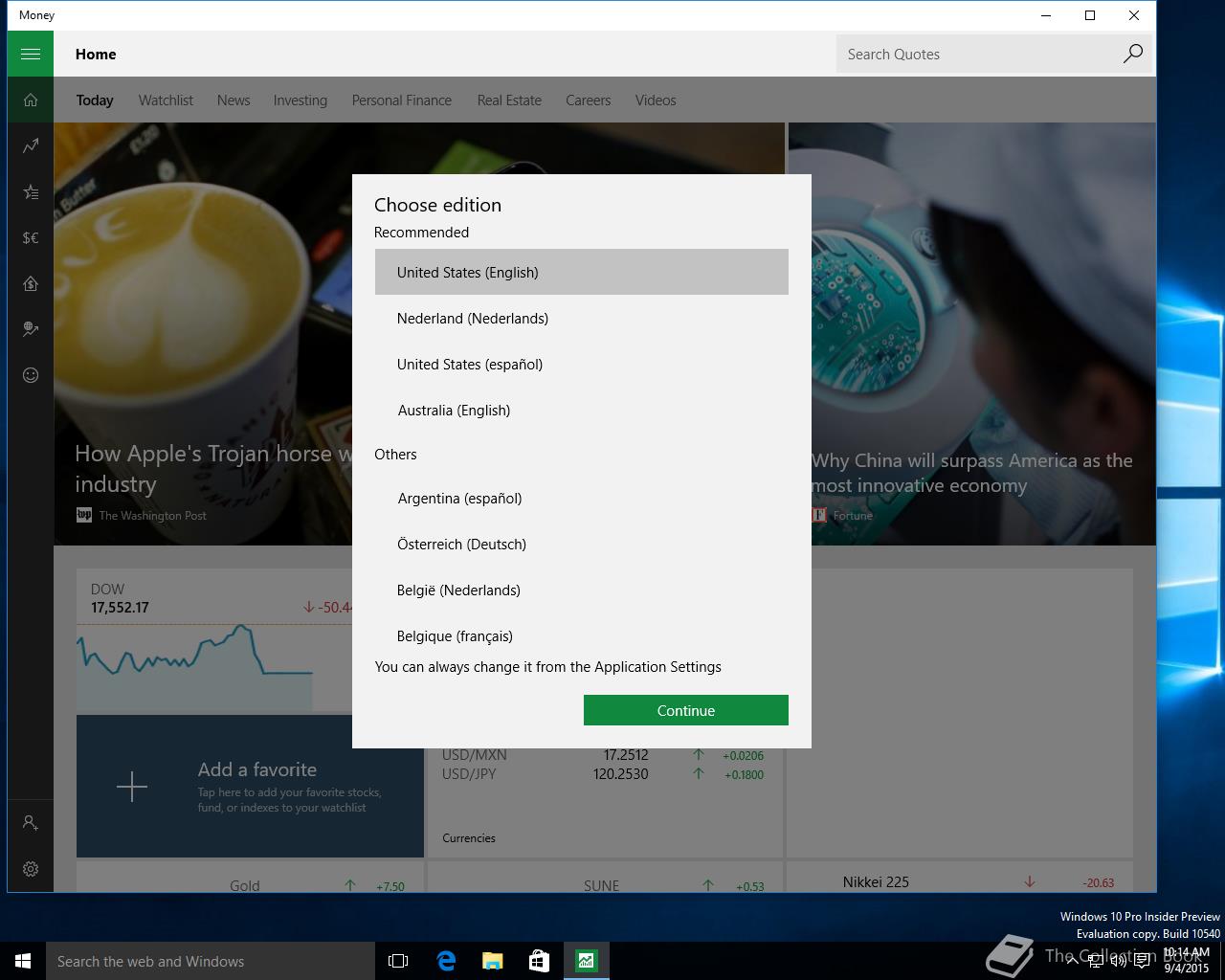Select United States (español) edition
The image size is (1225, 980).
coord(582,364)
